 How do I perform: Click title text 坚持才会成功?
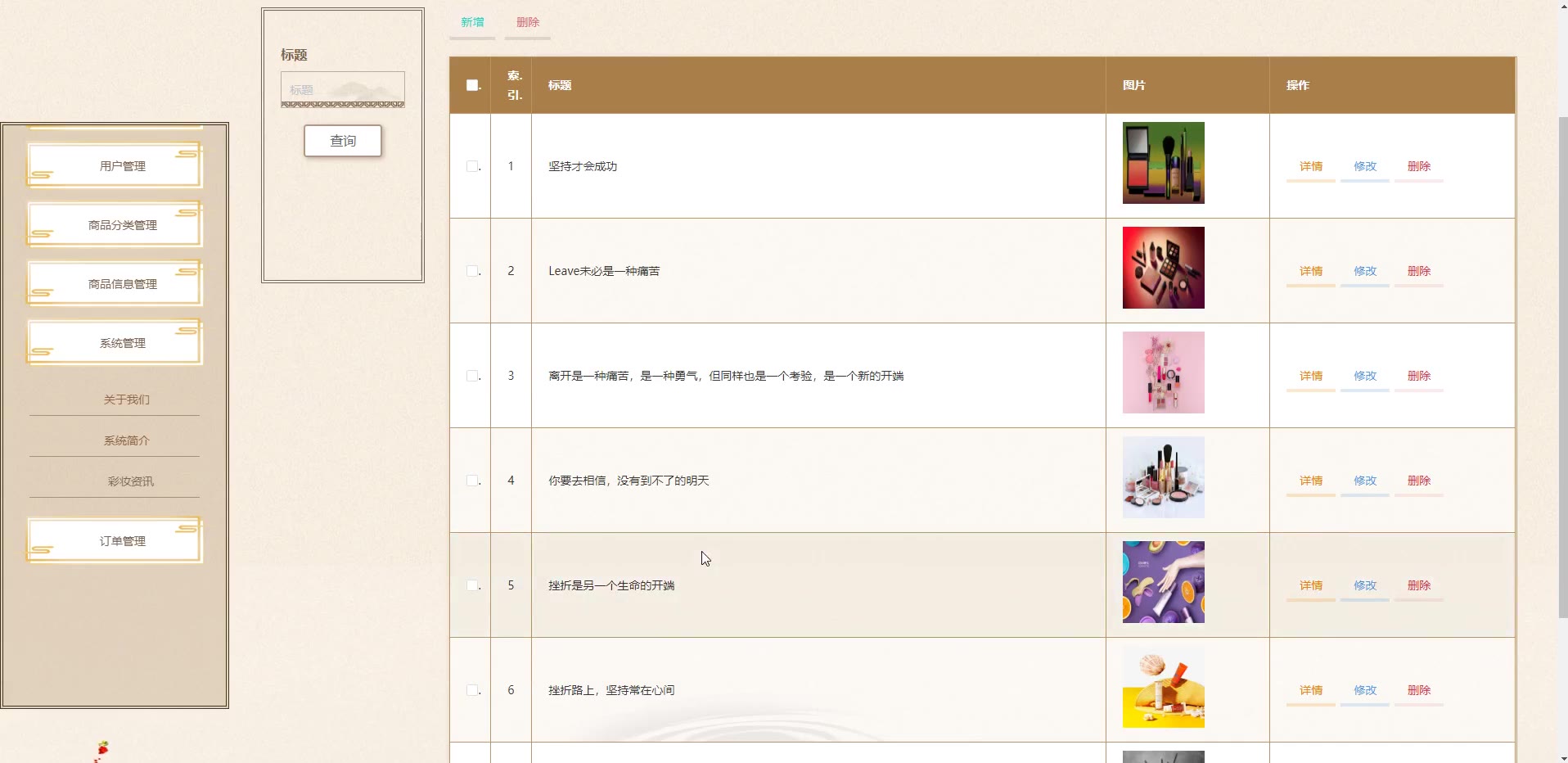click(x=583, y=166)
